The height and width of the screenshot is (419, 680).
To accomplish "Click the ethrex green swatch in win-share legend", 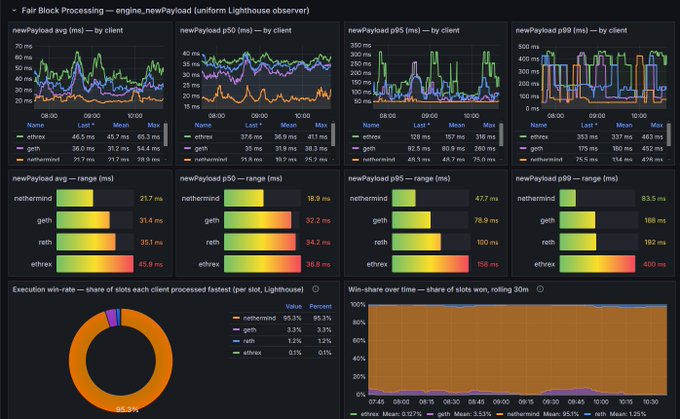I will tap(353, 414).
